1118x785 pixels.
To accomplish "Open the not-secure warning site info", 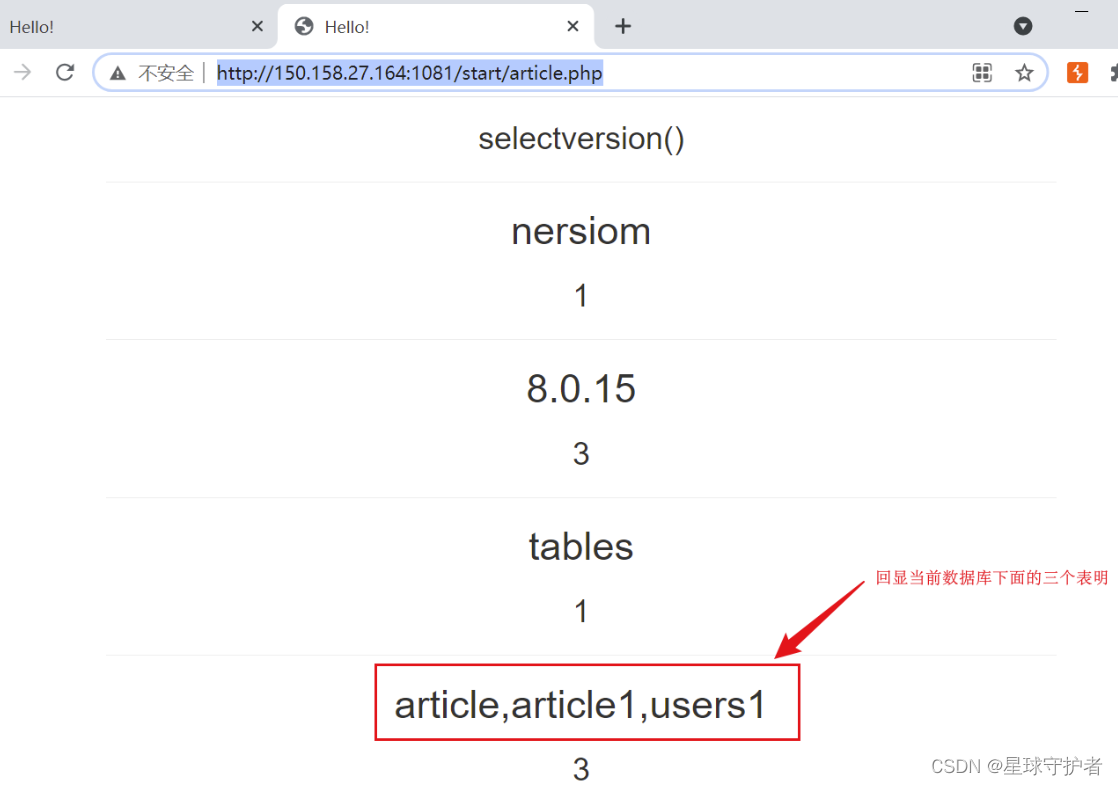I will [118, 73].
